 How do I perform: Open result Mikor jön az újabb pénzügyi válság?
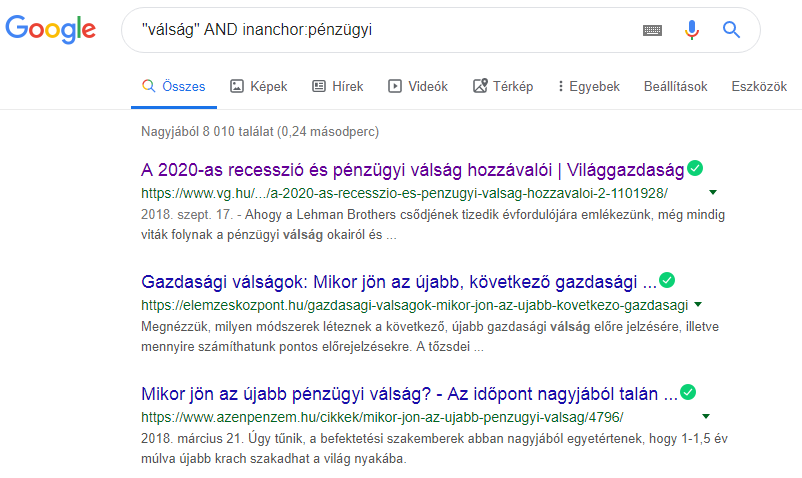(409, 394)
